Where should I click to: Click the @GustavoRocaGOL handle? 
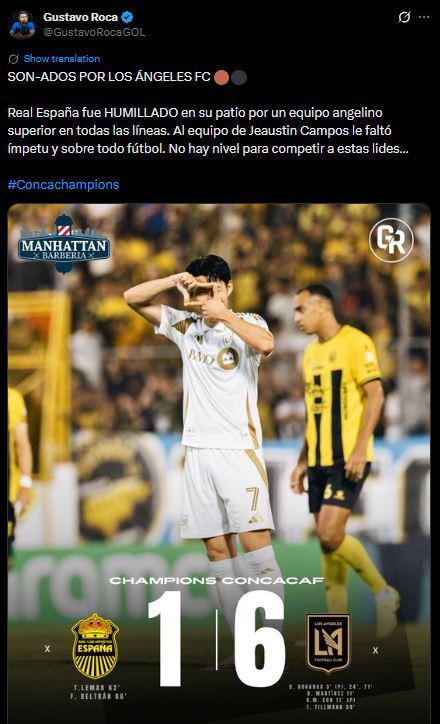click(94, 32)
